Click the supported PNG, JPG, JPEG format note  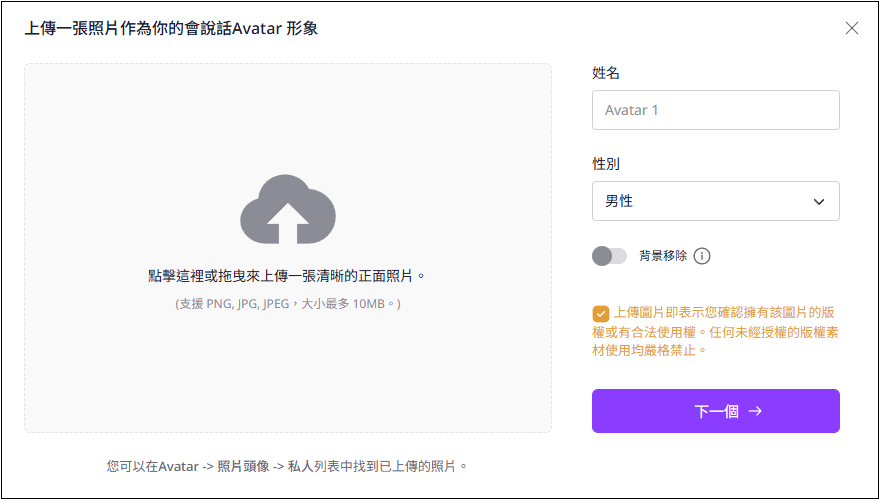point(288,304)
